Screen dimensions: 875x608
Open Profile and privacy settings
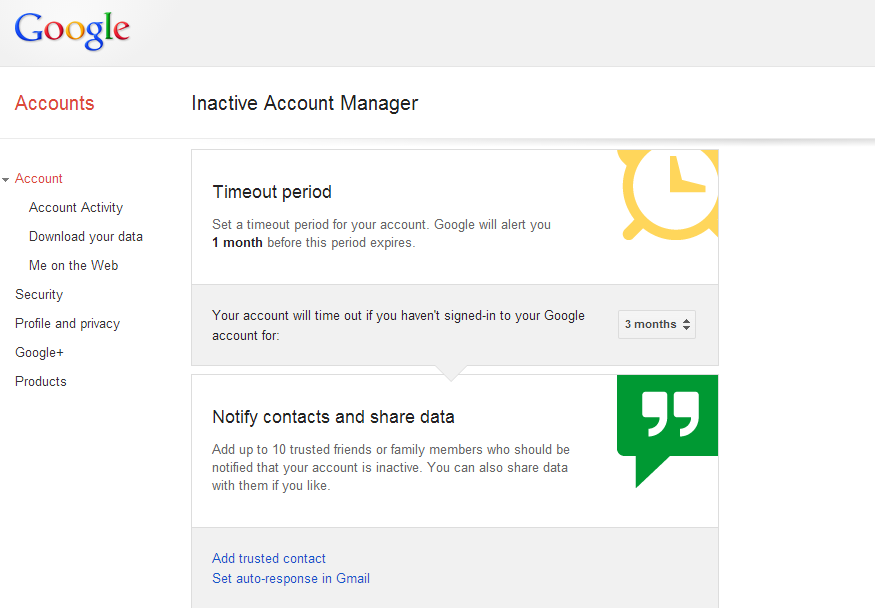68,324
